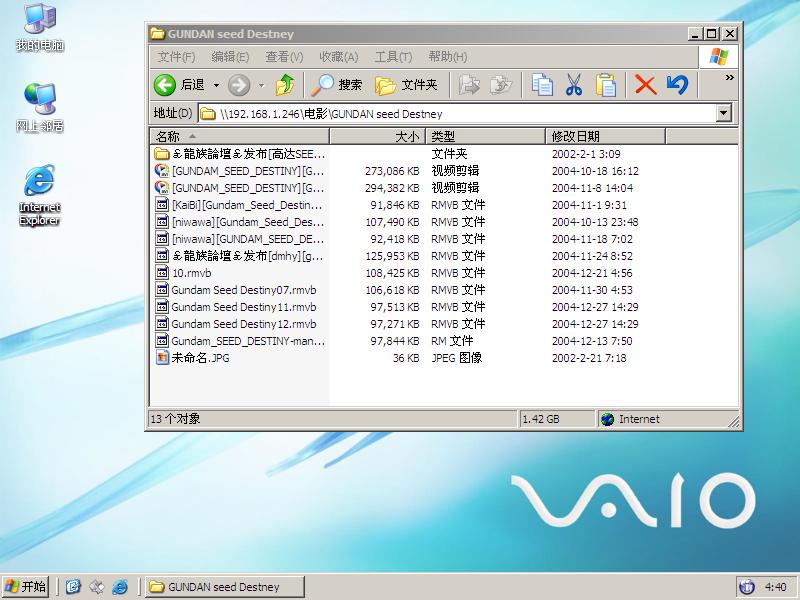Viewport: 800px width, 600px height.
Task: Click the 13 个对象 status bar text
Action: tap(175, 419)
